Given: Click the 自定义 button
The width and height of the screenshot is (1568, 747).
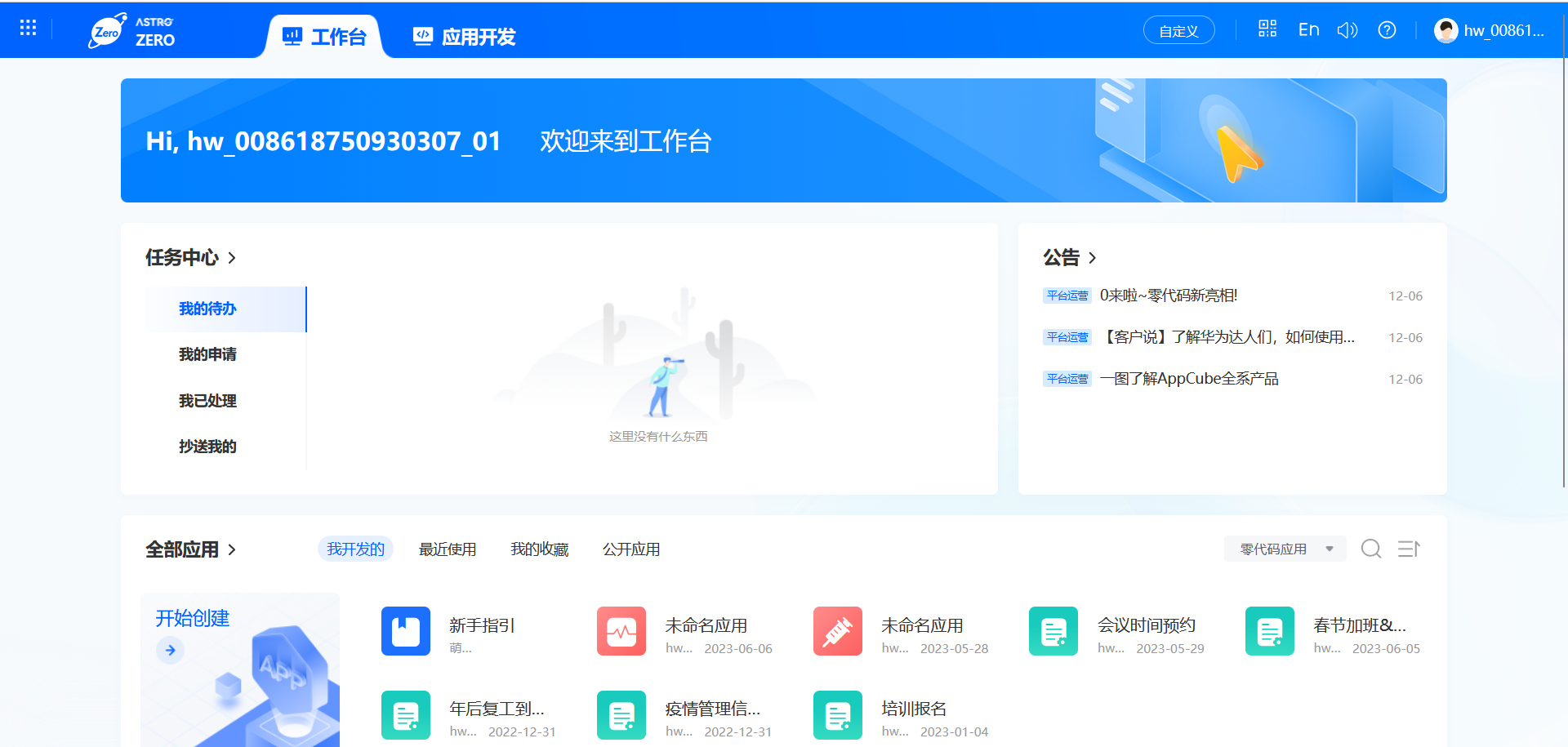Looking at the screenshot, I should coord(1178,29).
